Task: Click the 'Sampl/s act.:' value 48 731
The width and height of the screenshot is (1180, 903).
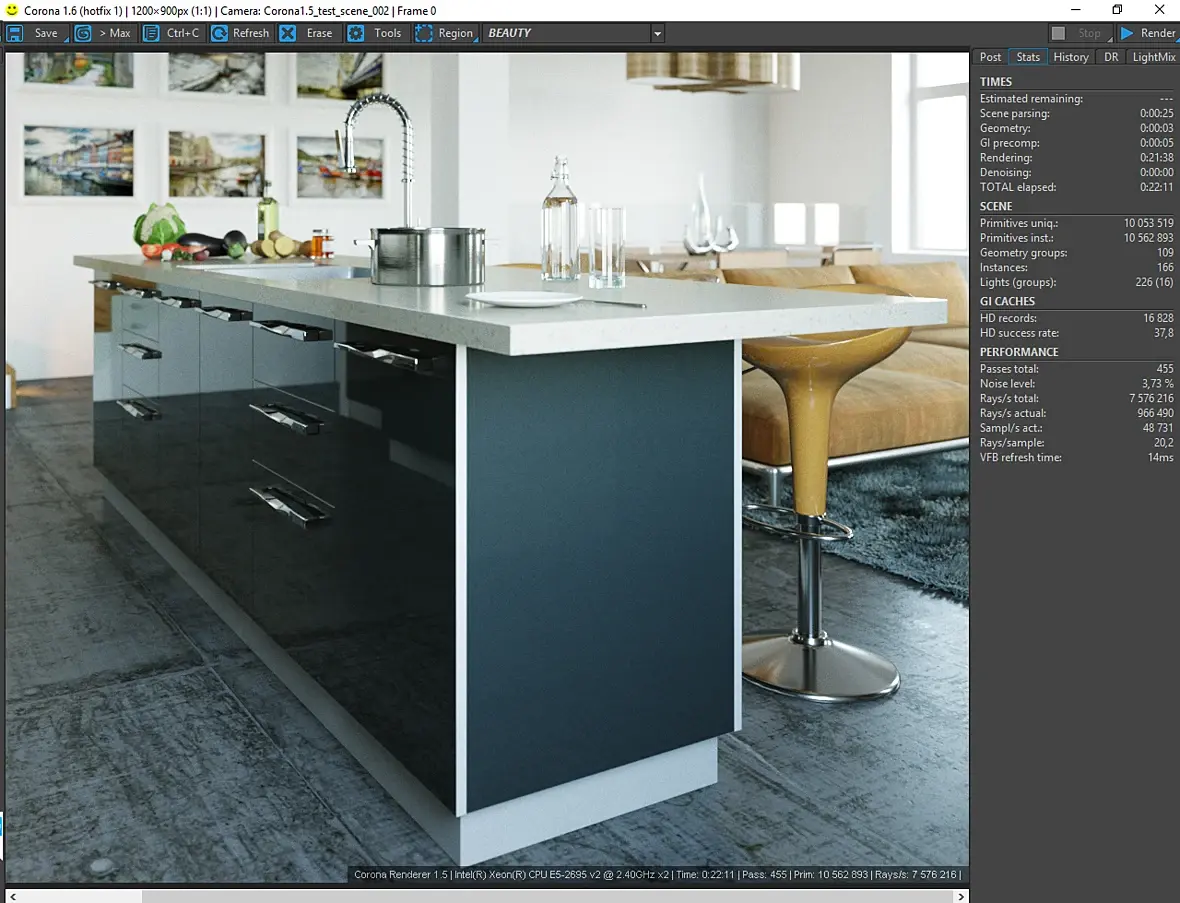Action: tap(1158, 428)
